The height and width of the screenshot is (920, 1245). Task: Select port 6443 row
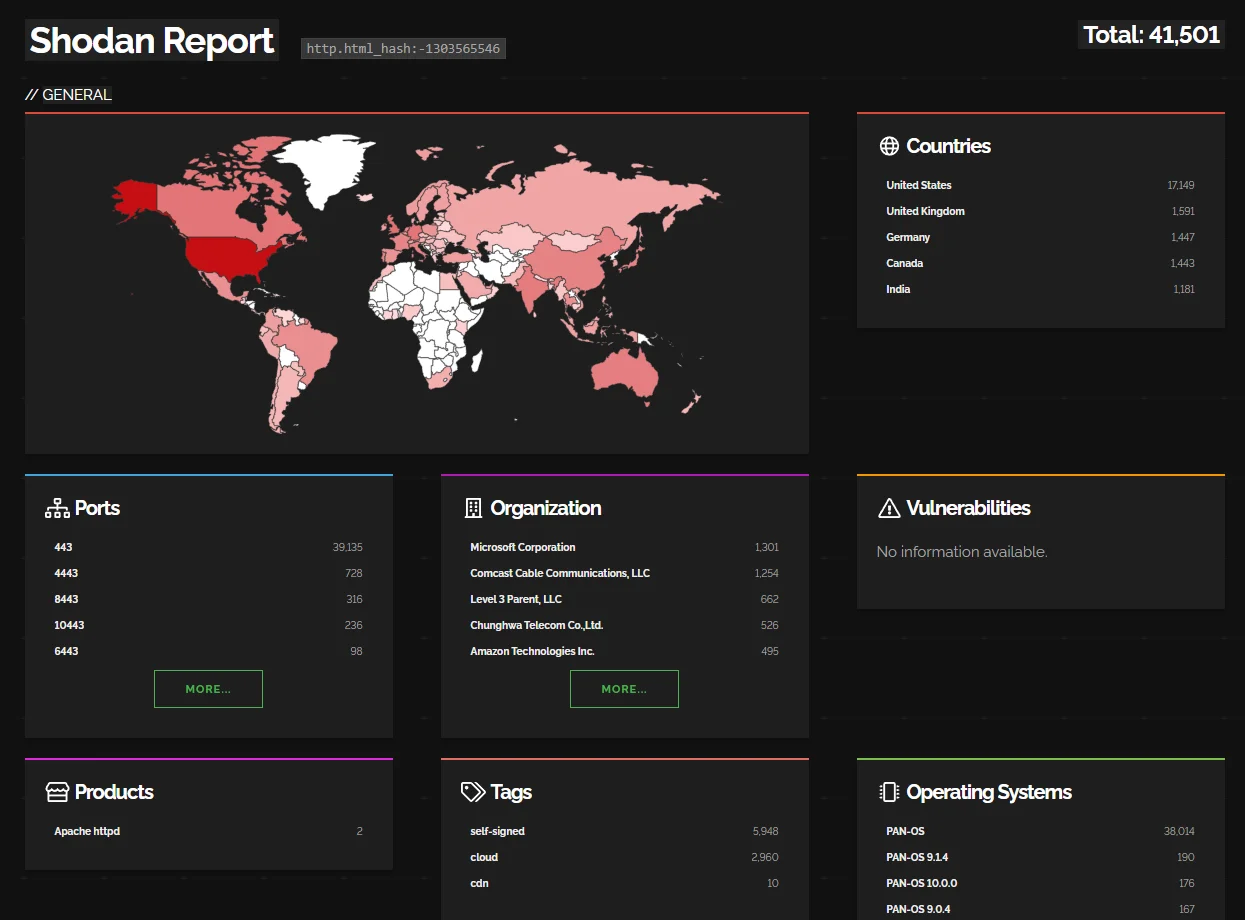click(208, 651)
